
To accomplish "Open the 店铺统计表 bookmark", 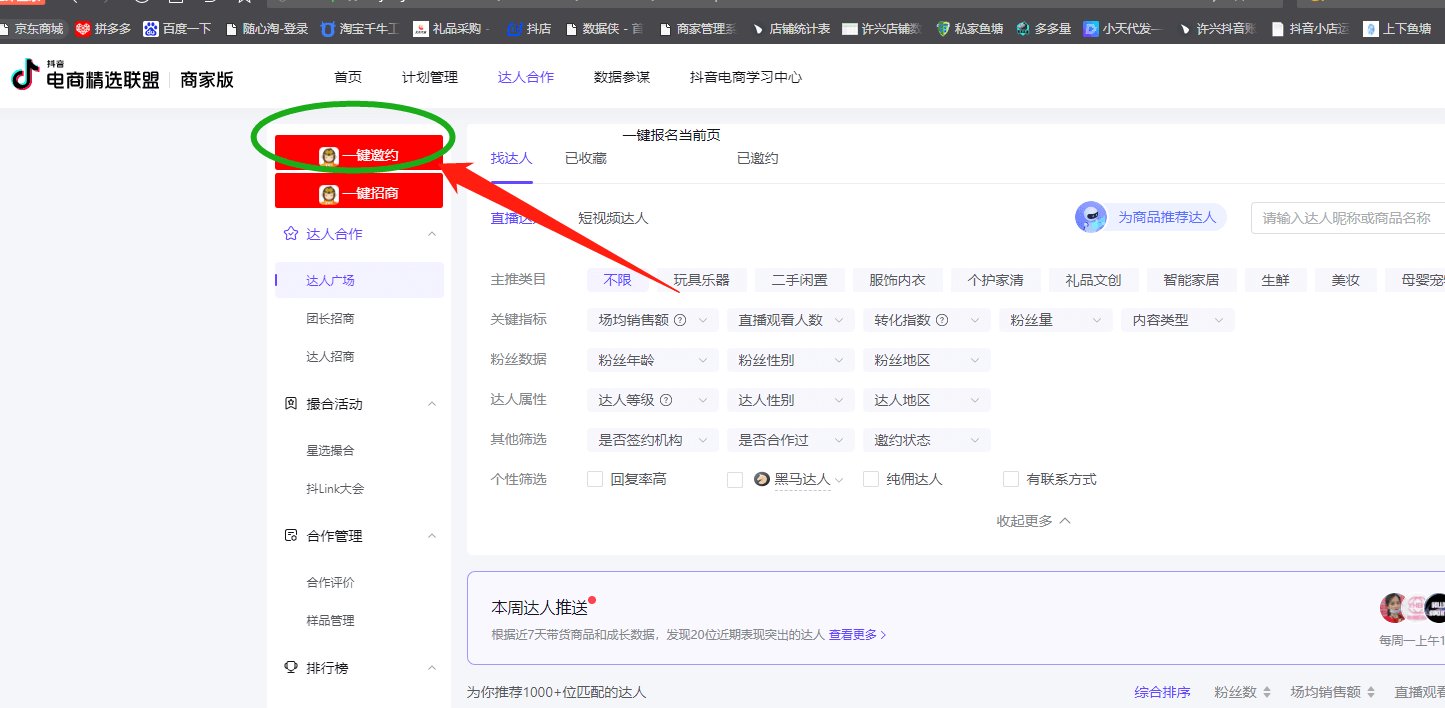I will click(789, 29).
